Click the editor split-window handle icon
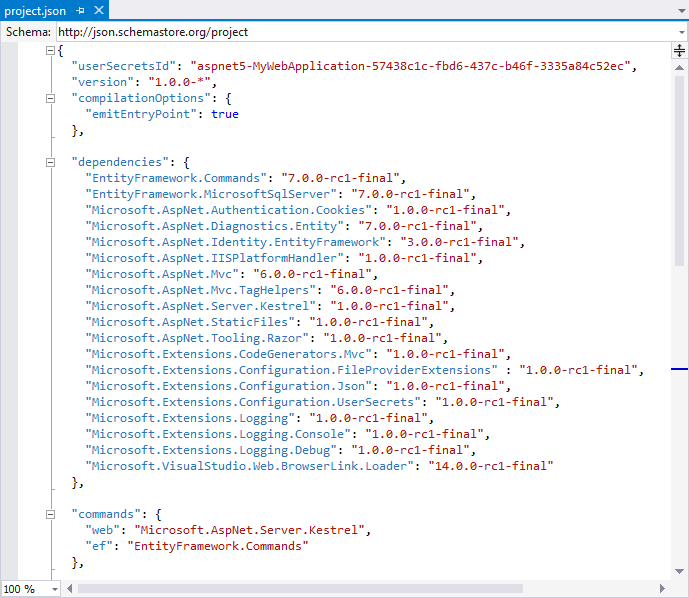Screen dimensions: 689x598 [680, 50]
